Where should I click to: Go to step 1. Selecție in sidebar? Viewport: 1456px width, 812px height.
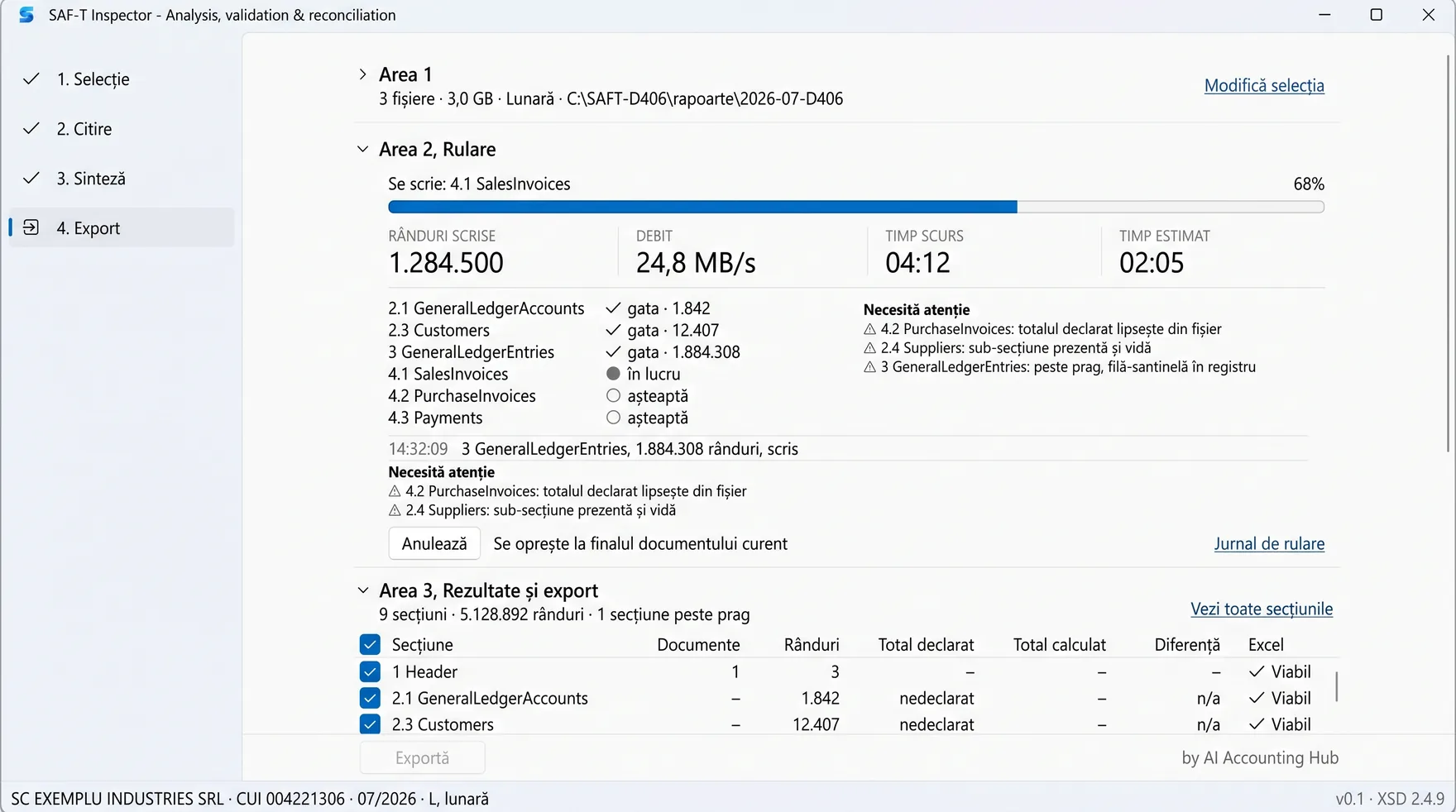pyautogui.click(x=122, y=79)
